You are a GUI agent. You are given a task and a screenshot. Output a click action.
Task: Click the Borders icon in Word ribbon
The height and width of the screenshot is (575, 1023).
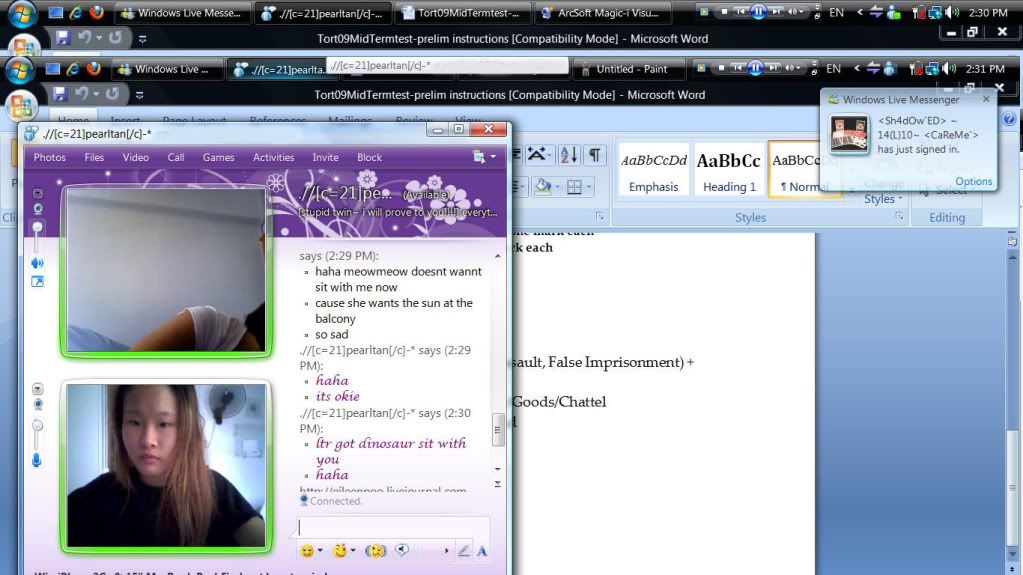pyautogui.click(x=574, y=187)
